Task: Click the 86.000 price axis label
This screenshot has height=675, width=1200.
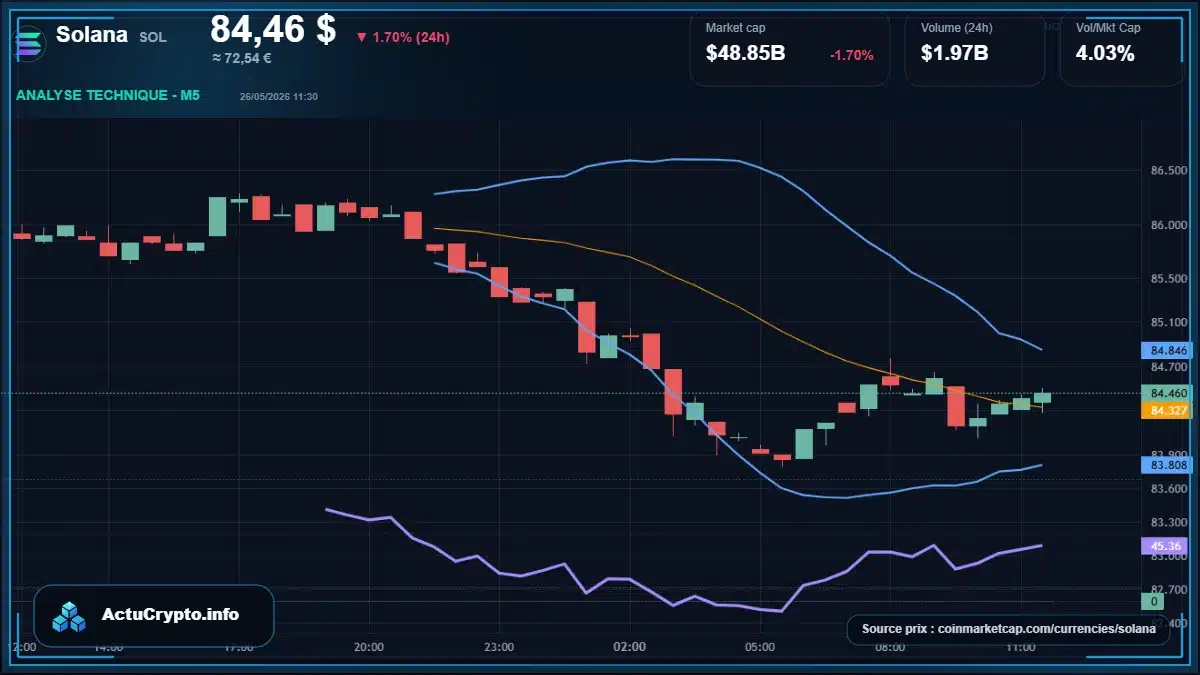Action: tap(1168, 226)
